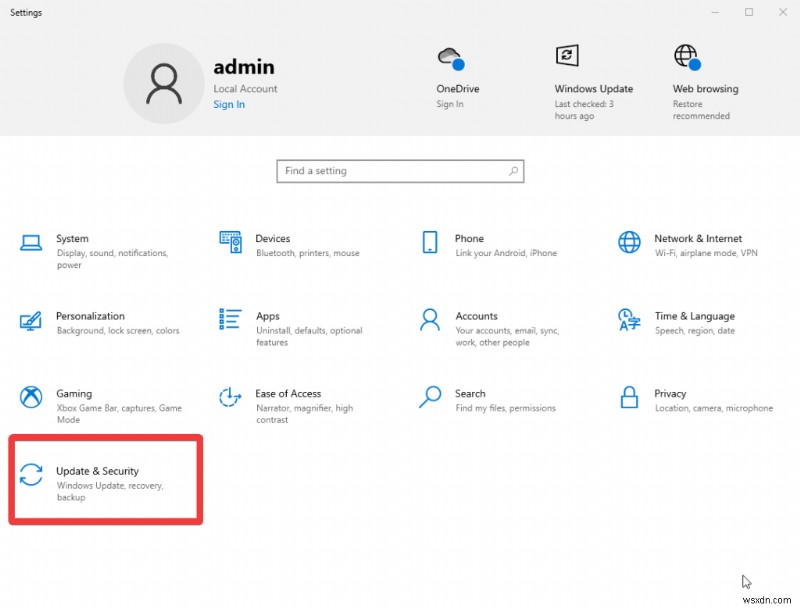800x608 pixels.
Task: Click the Sign In link under admin
Action: [x=228, y=104]
